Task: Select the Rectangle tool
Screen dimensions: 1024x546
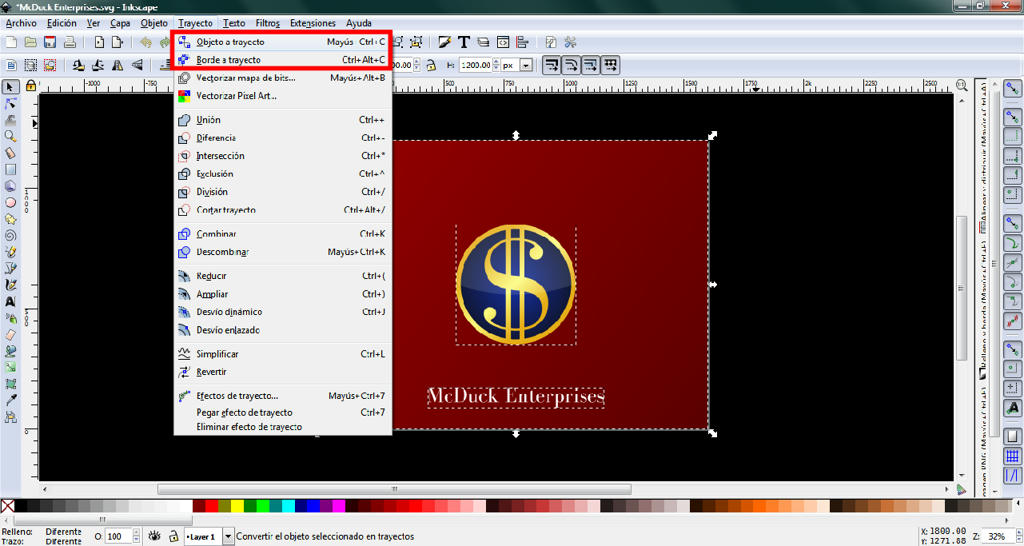Action: pos(10,169)
